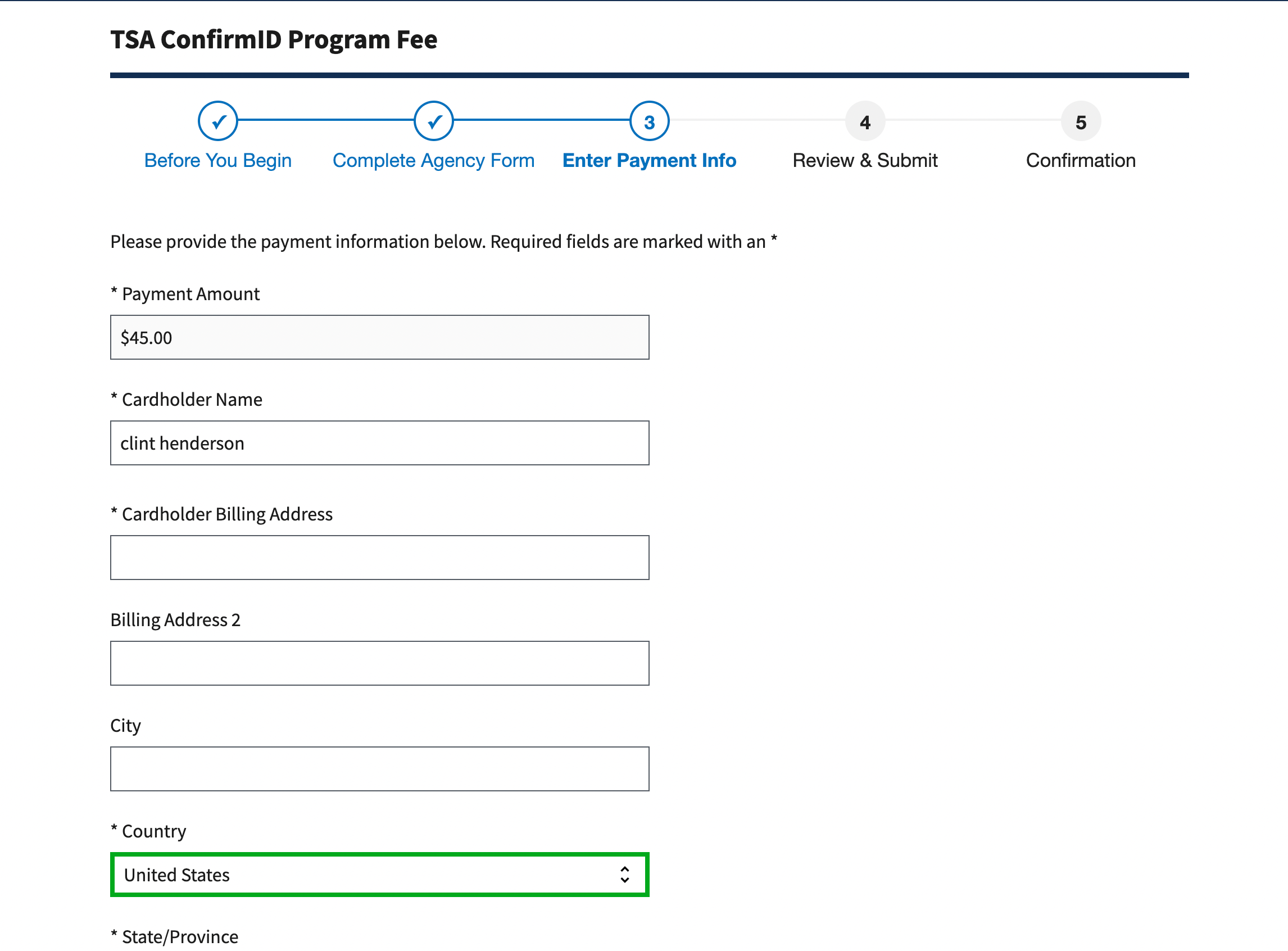1288x951 pixels.
Task: Click the Country dropdown up-down arrows
Action: [624, 875]
